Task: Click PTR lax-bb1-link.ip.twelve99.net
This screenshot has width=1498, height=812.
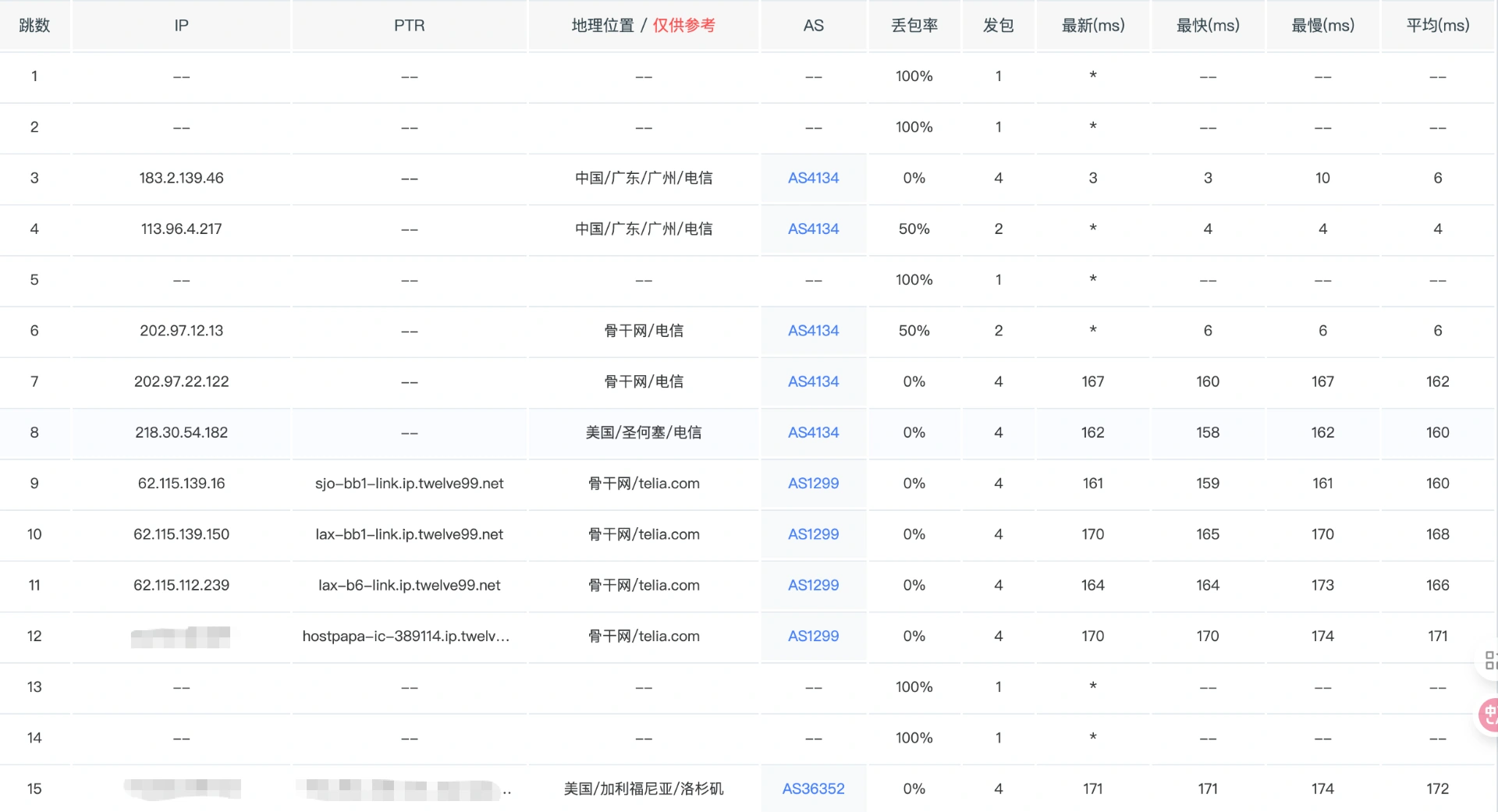Action: click(x=409, y=534)
